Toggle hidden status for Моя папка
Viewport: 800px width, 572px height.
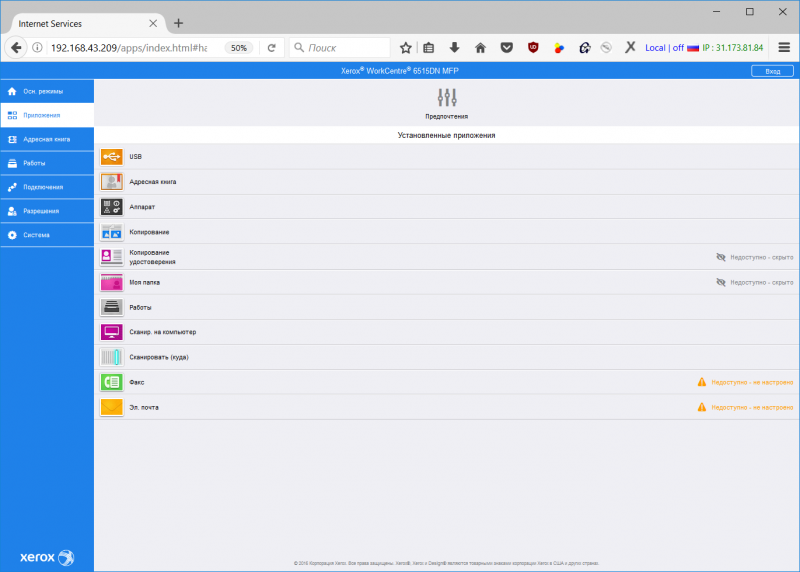click(722, 282)
